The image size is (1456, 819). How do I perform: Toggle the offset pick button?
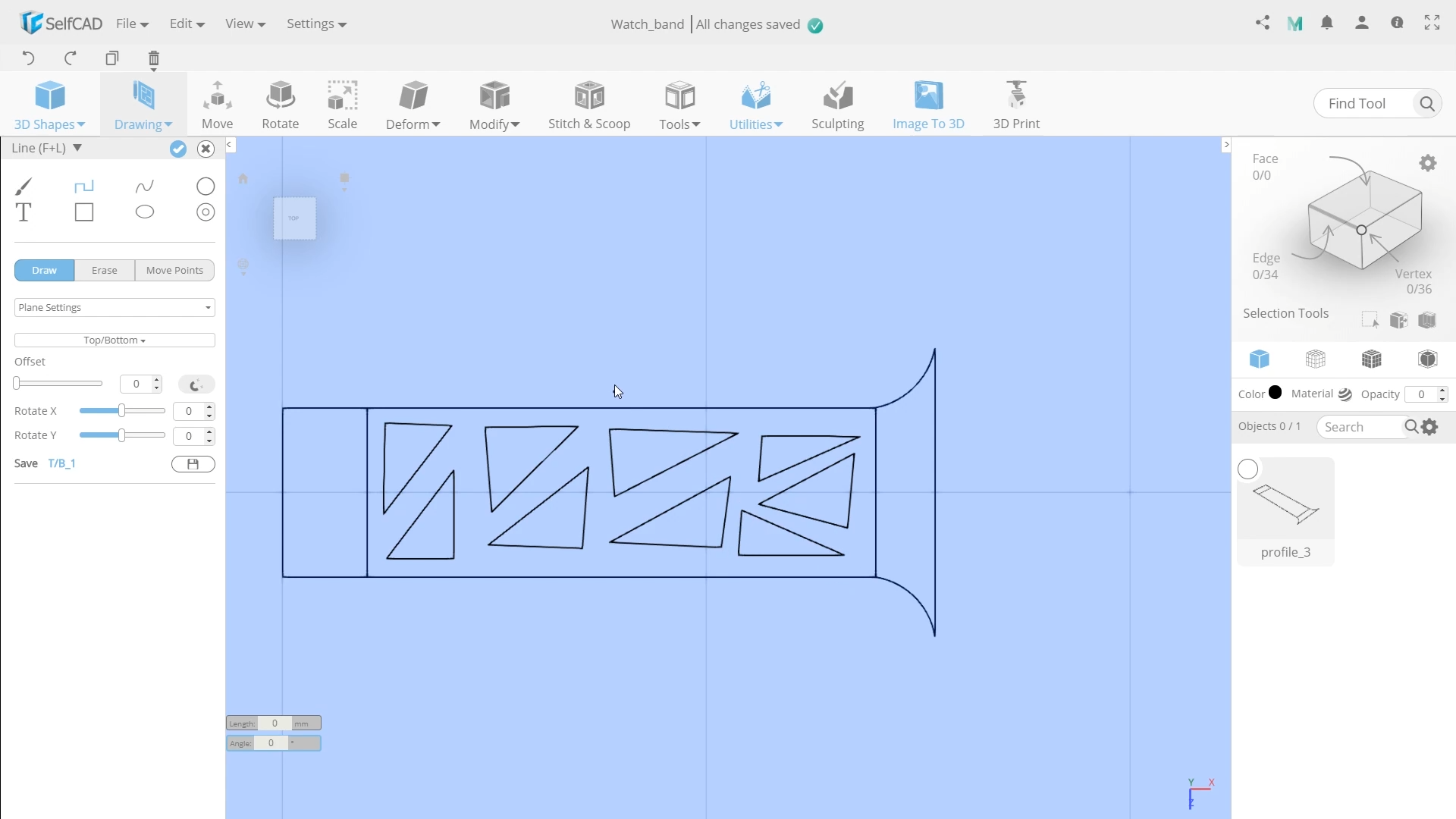[196, 384]
